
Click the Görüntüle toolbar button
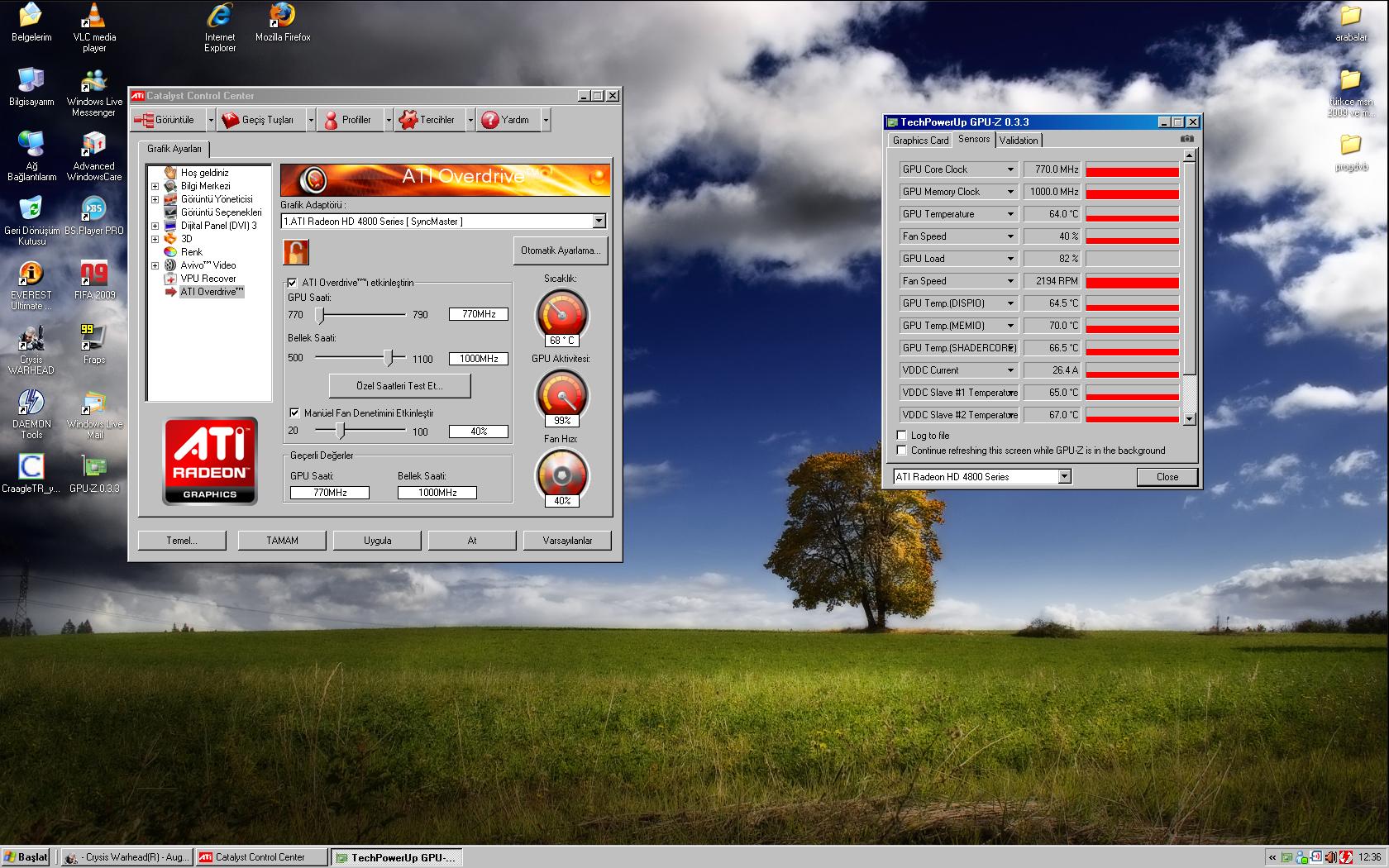pyautogui.click(x=167, y=120)
